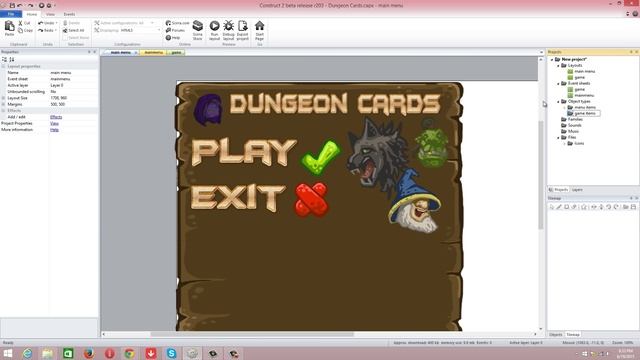Click the Project Properties View link
This screenshot has height=360, width=640.
pyautogui.click(x=54, y=123)
